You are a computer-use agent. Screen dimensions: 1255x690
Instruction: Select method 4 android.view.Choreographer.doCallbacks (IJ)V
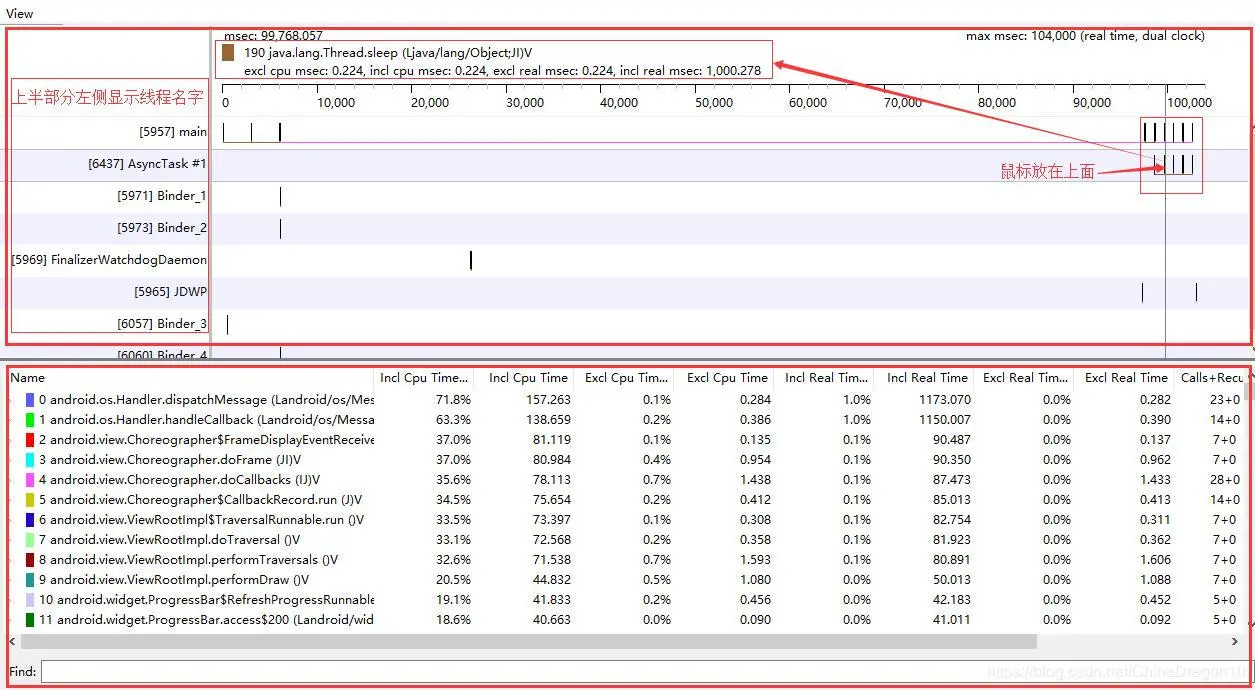click(x=180, y=480)
